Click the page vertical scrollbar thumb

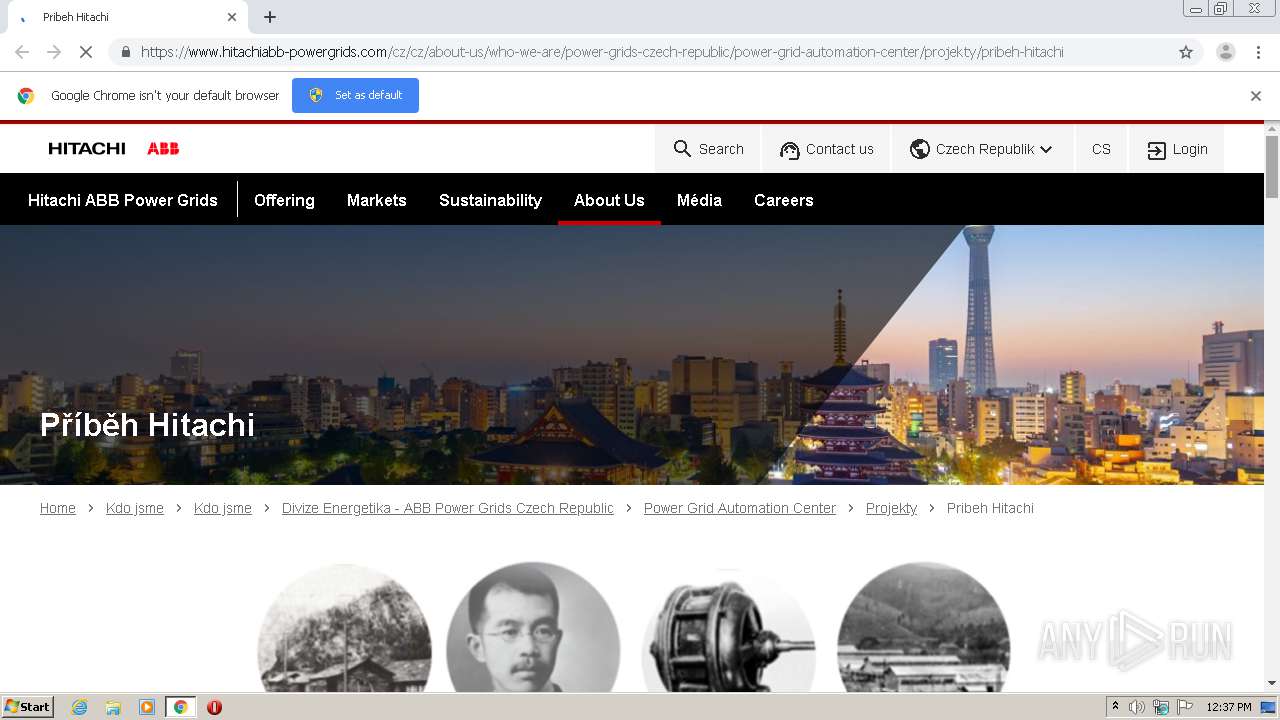coord(1272,166)
